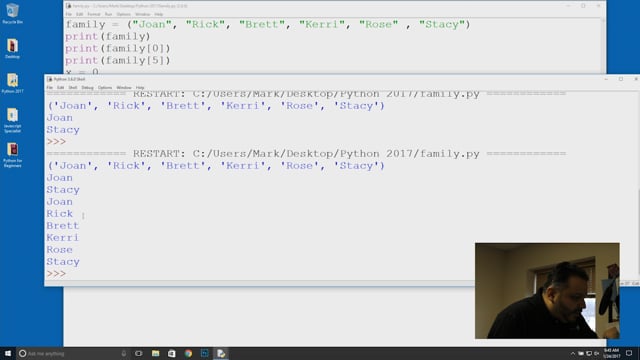
Task: Maximize the Python Shell window
Action: coord(621,79)
